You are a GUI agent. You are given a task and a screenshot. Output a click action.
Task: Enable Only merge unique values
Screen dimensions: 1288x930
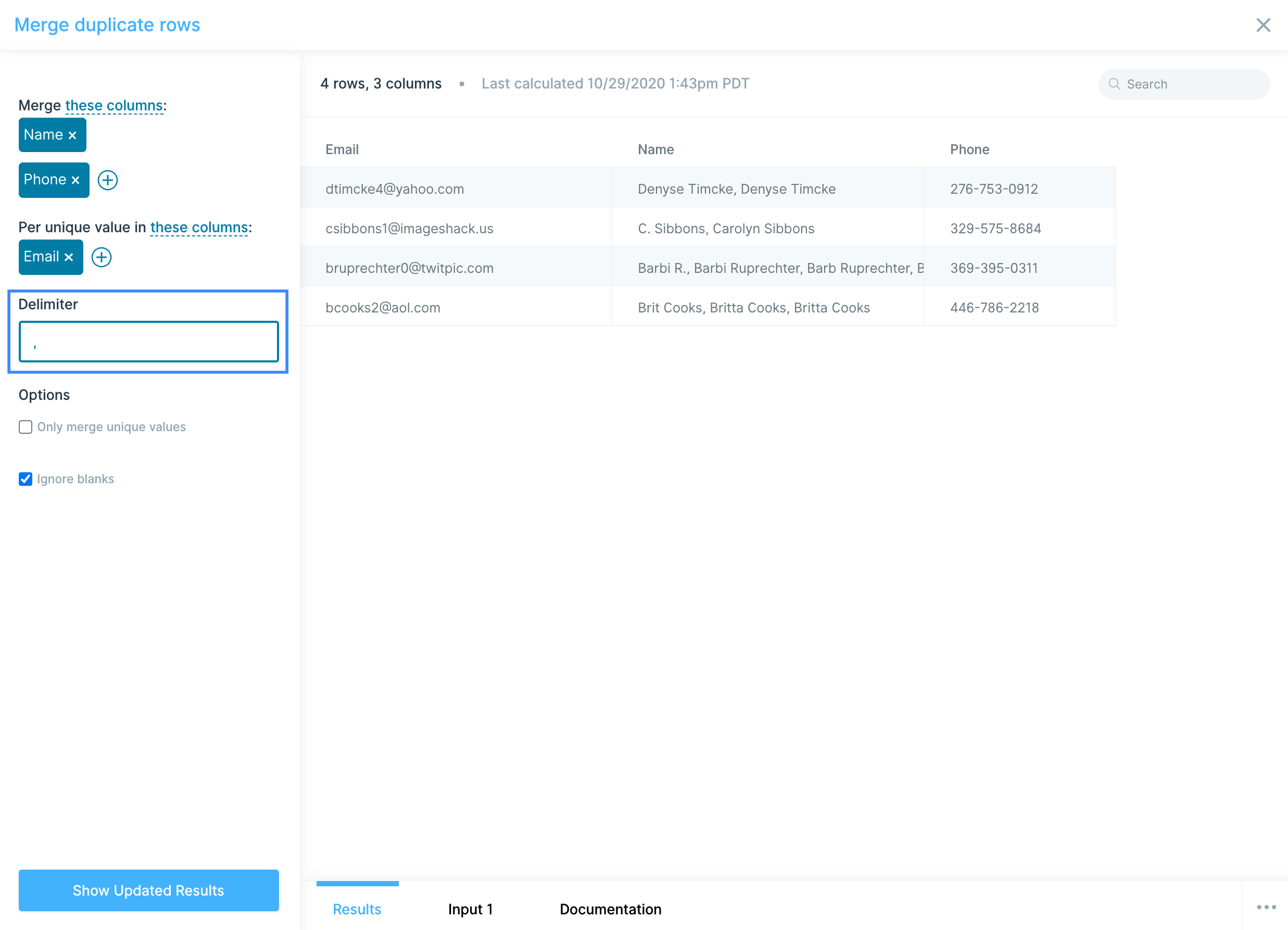coord(26,426)
